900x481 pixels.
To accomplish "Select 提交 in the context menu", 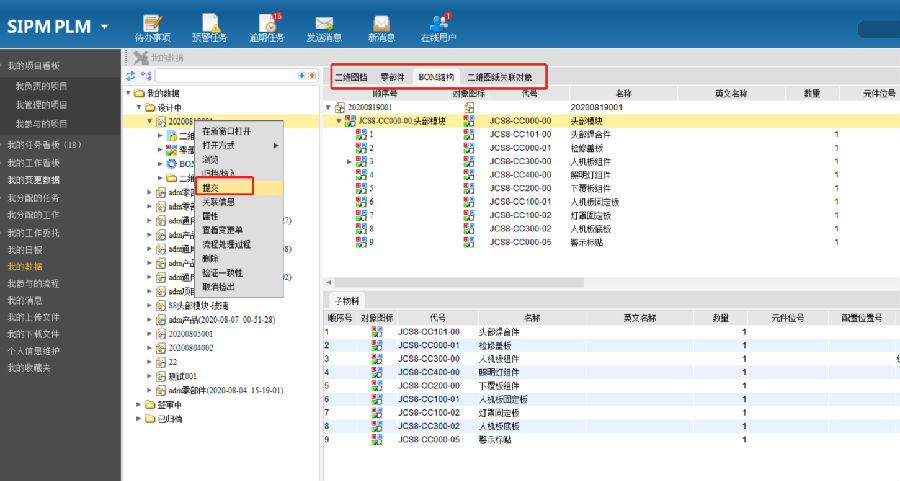I will pyautogui.click(x=212, y=187).
